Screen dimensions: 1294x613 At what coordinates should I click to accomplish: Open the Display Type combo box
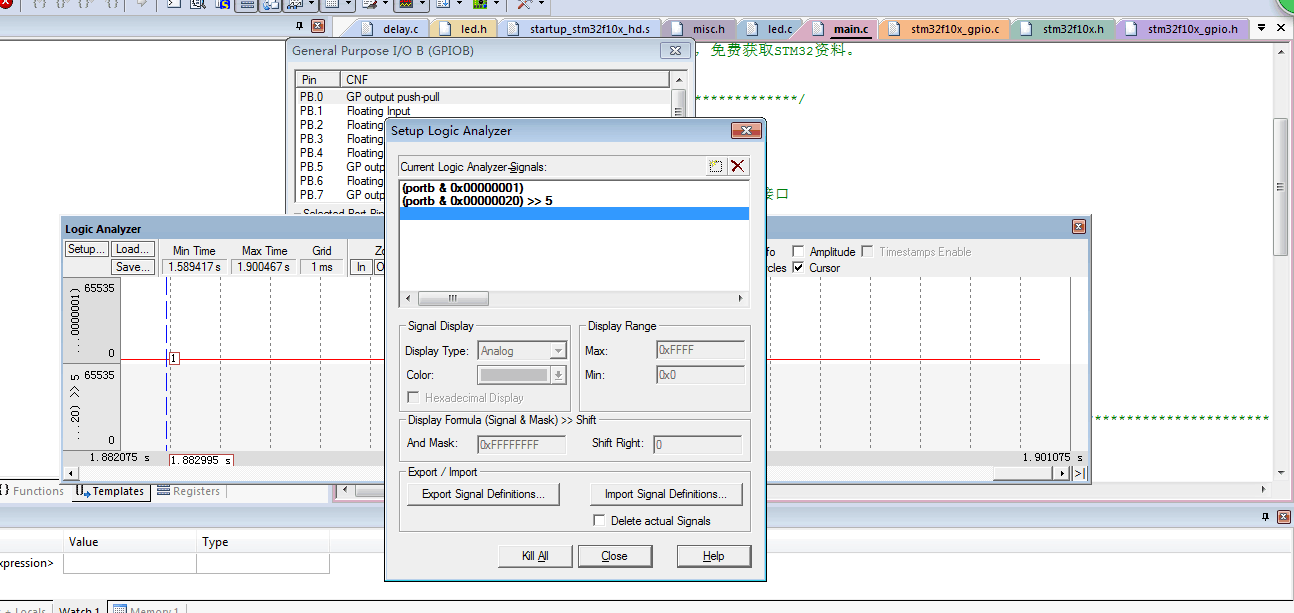(x=522, y=351)
